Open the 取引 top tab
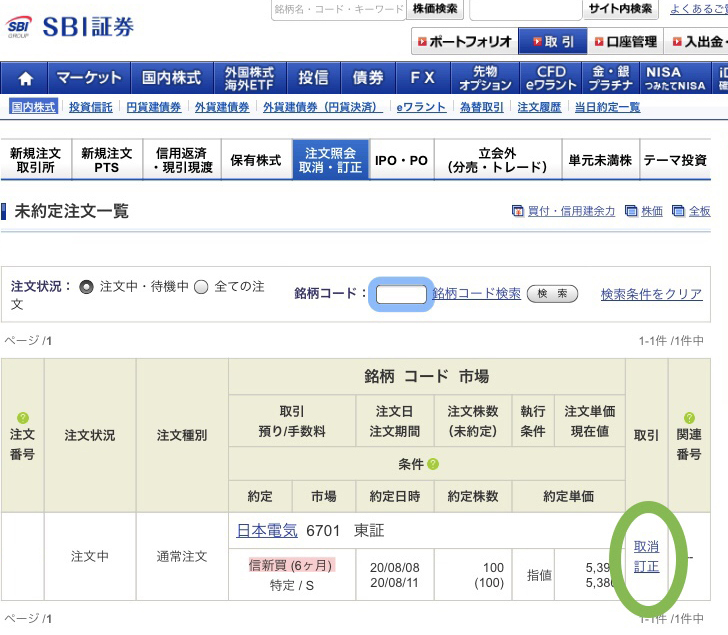Image resolution: width=728 pixels, height=635 pixels. tap(552, 42)
